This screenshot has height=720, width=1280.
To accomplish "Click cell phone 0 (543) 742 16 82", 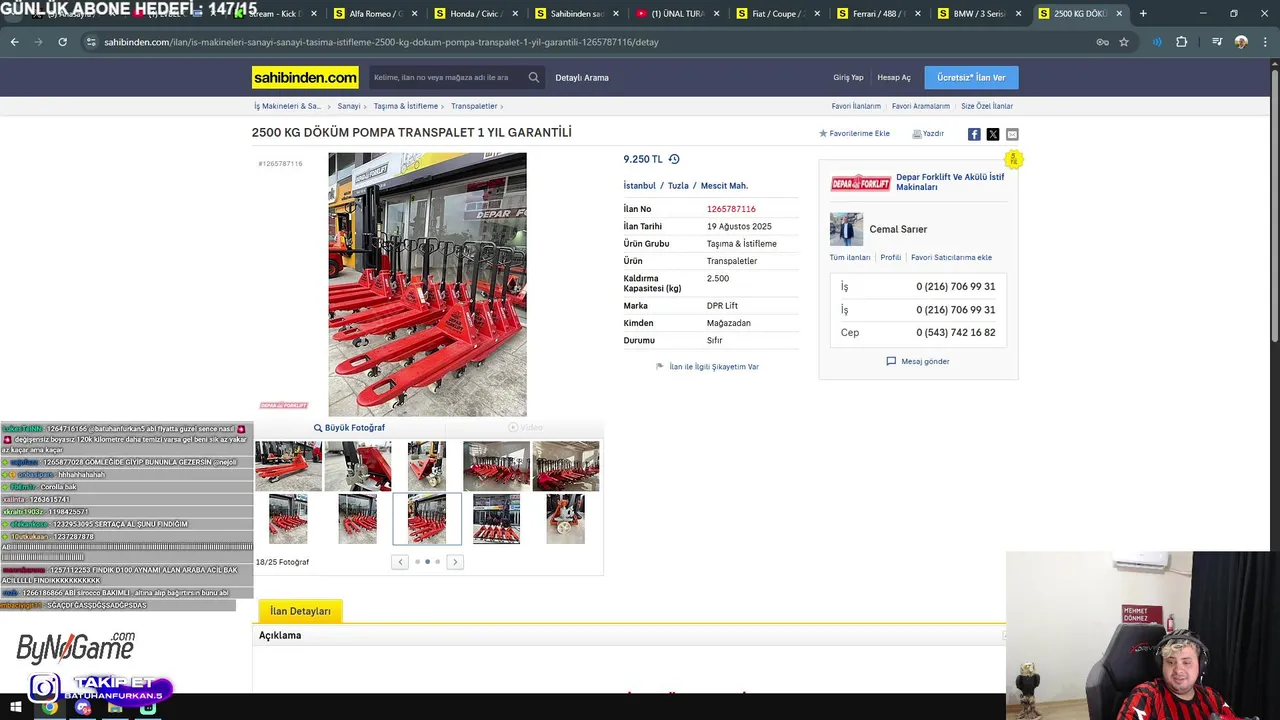I will click(x=955, y=332).
